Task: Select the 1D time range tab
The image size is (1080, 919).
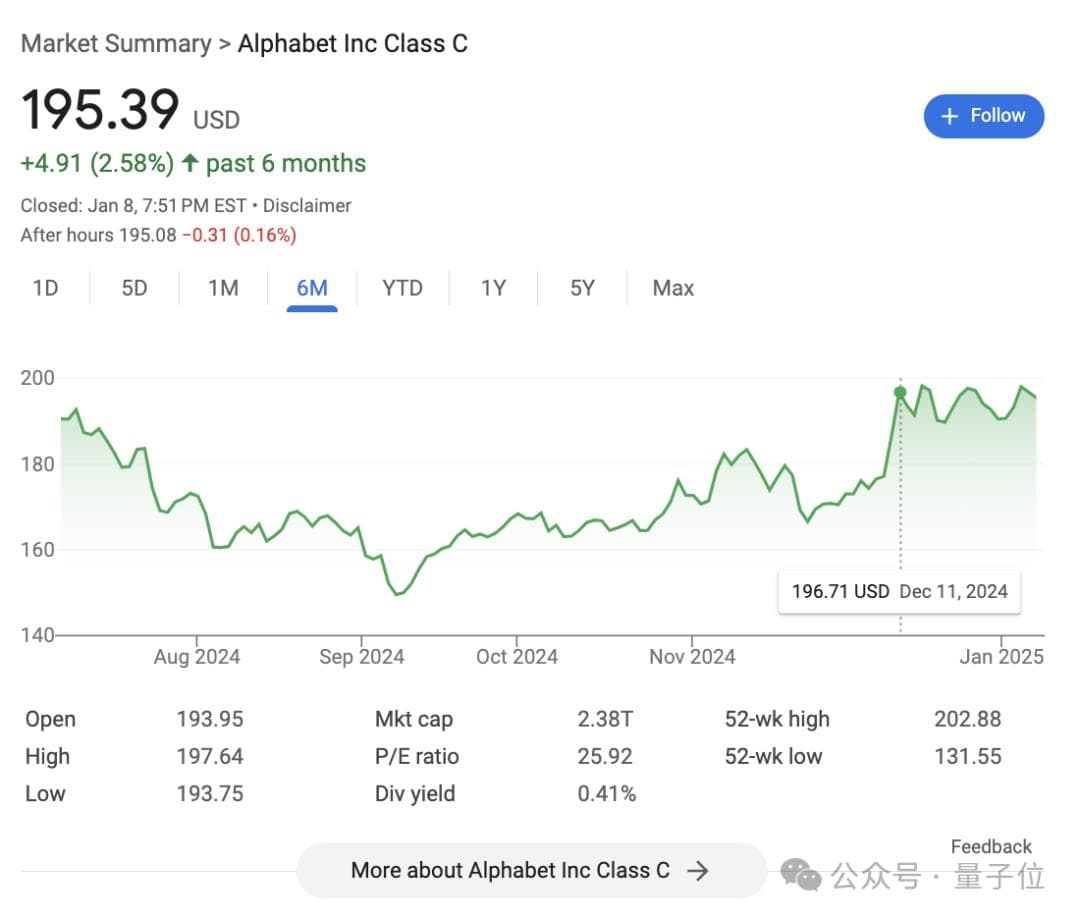Action: [45, 288]
